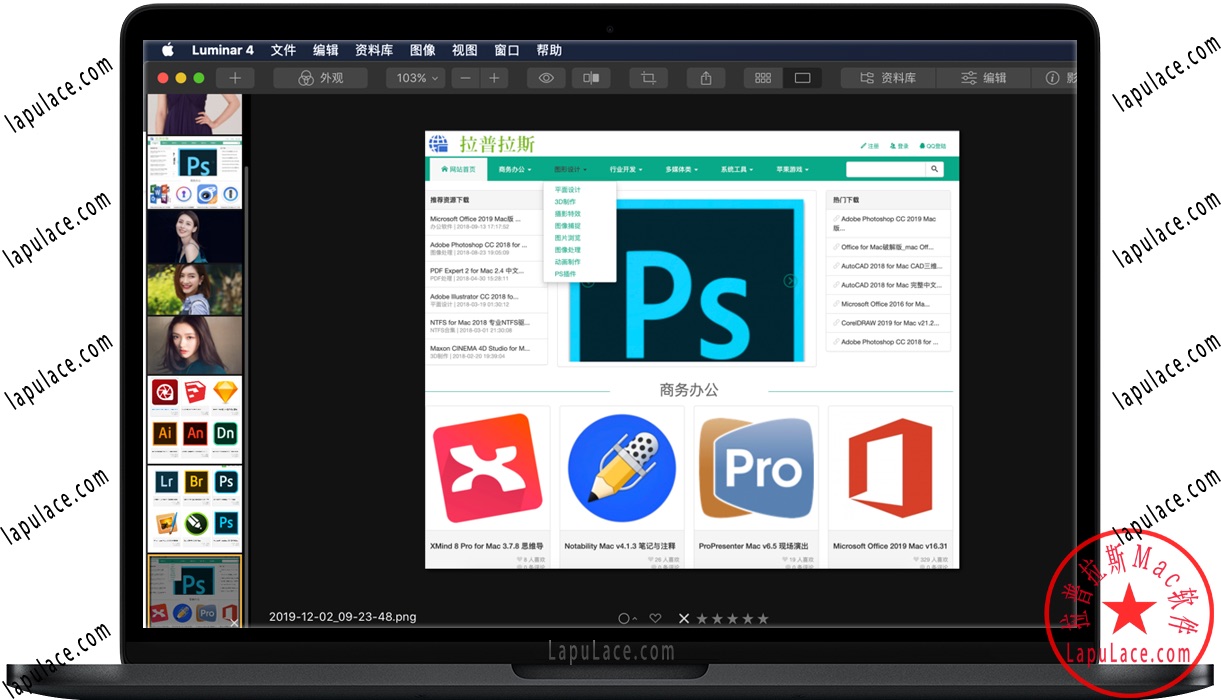Screen dimensions: 1221x700
Task: Click the info (i) icon in the toolbar
Action: pyautogui.click(x=1053, y=77)
